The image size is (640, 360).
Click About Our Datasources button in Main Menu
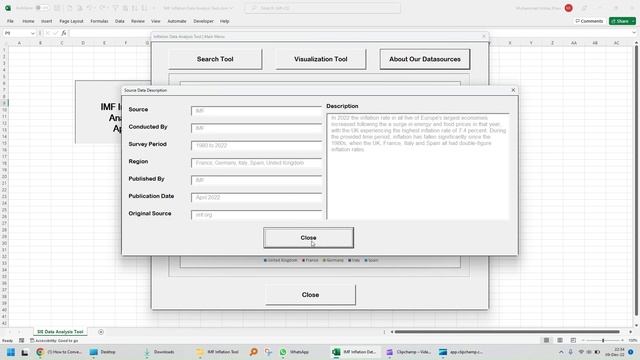pyautogui.click(x=425, y=59)
